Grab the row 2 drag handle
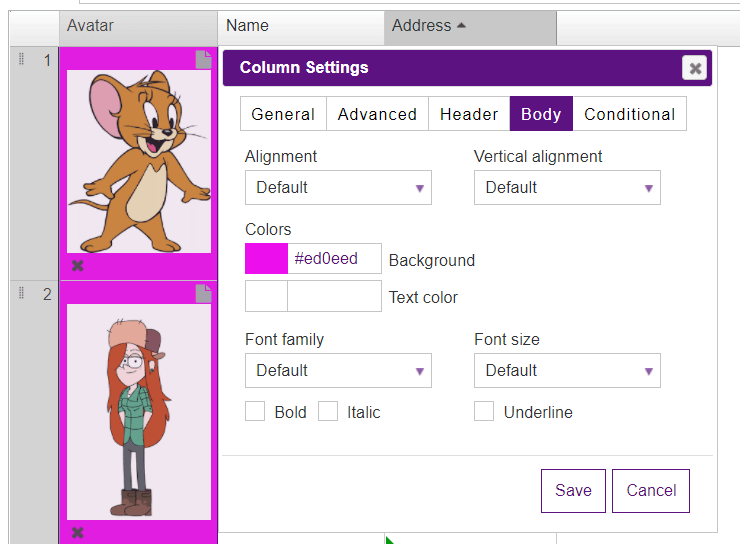The image size is (740, 544). coord(21,293)
